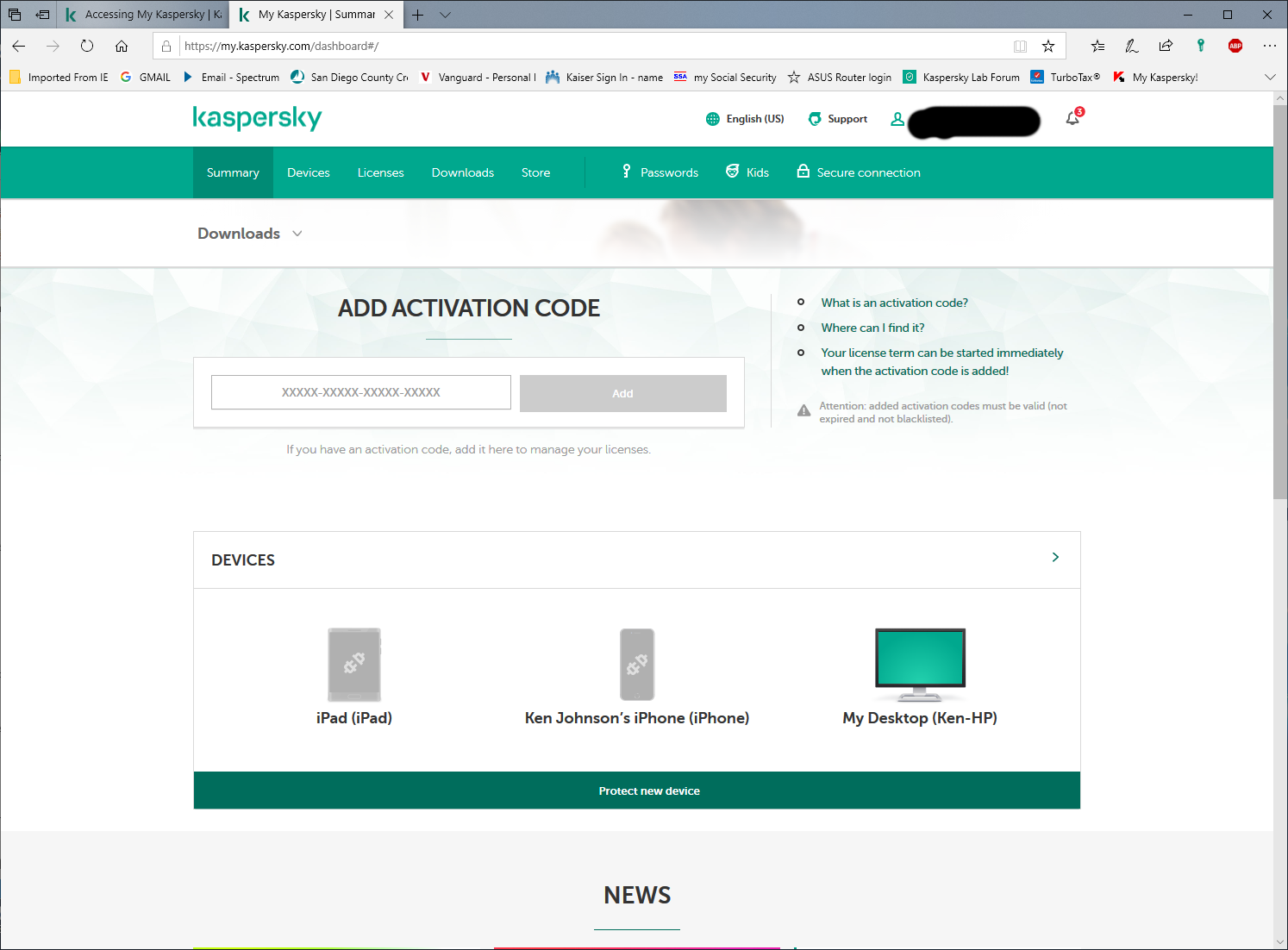Open the notifications bell icon
The height and width of the screenshot is (950, 1288).
1072,119
